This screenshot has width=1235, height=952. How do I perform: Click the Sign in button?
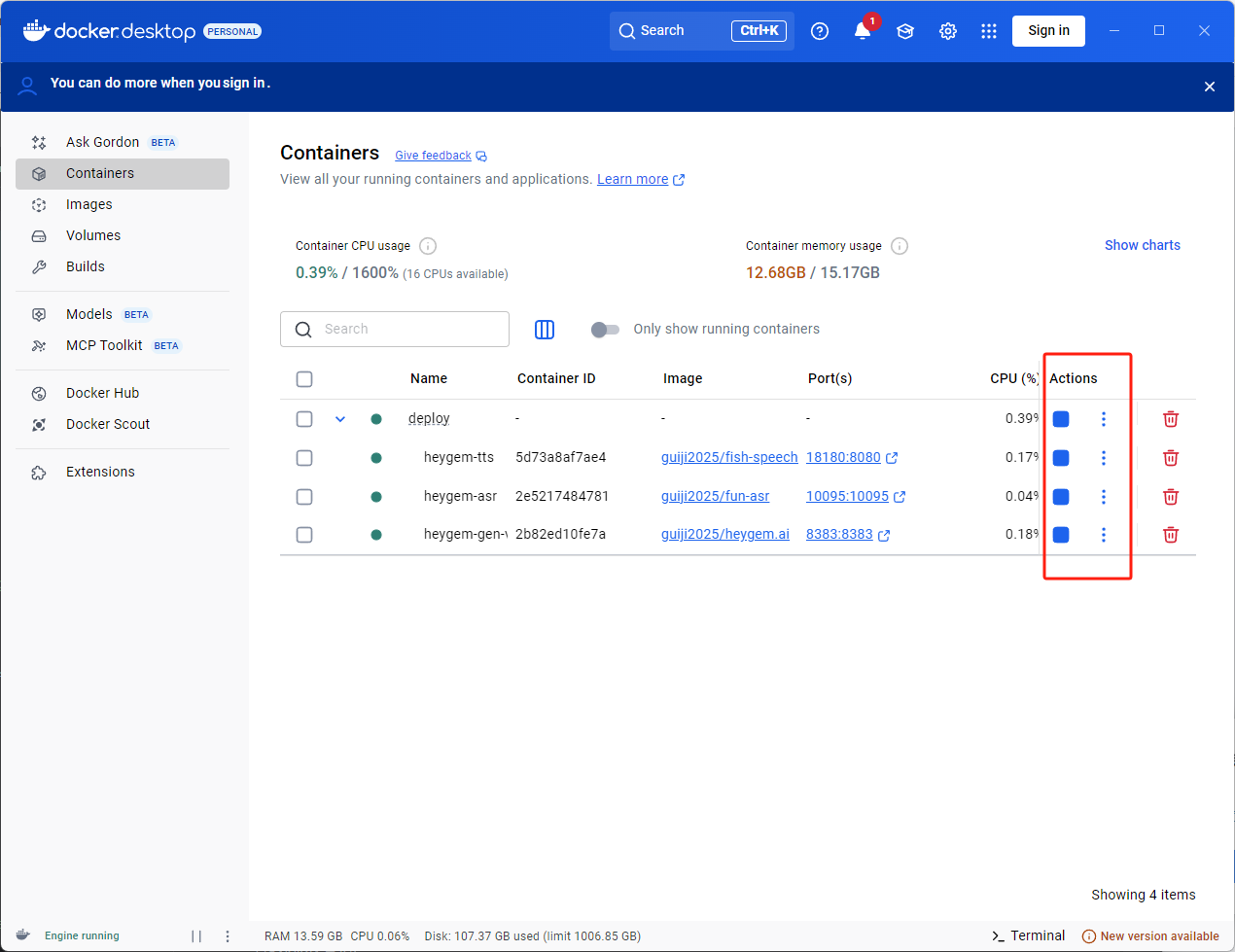click(1048, 31)
